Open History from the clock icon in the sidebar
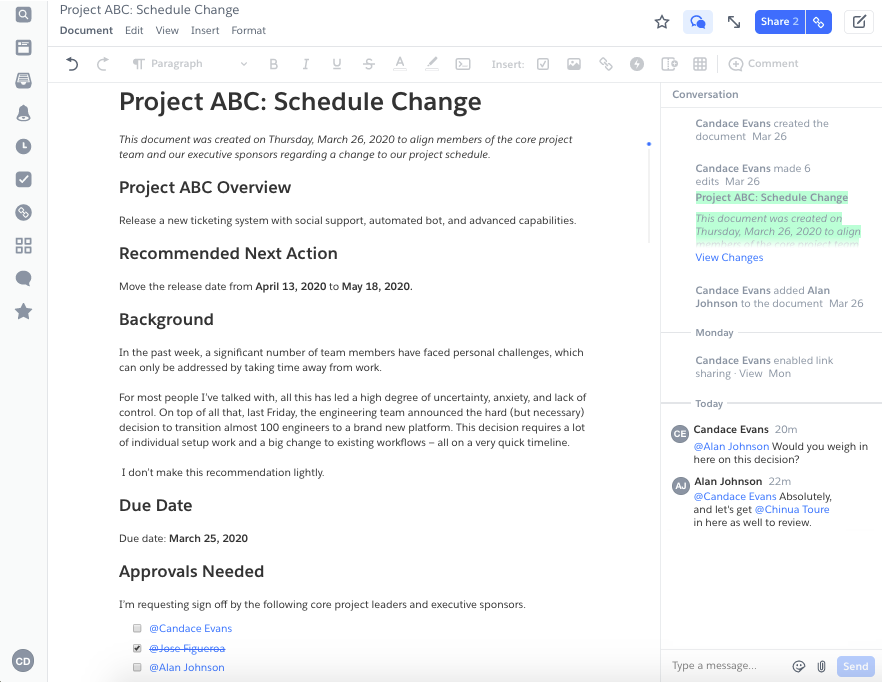 click(23, 146)
